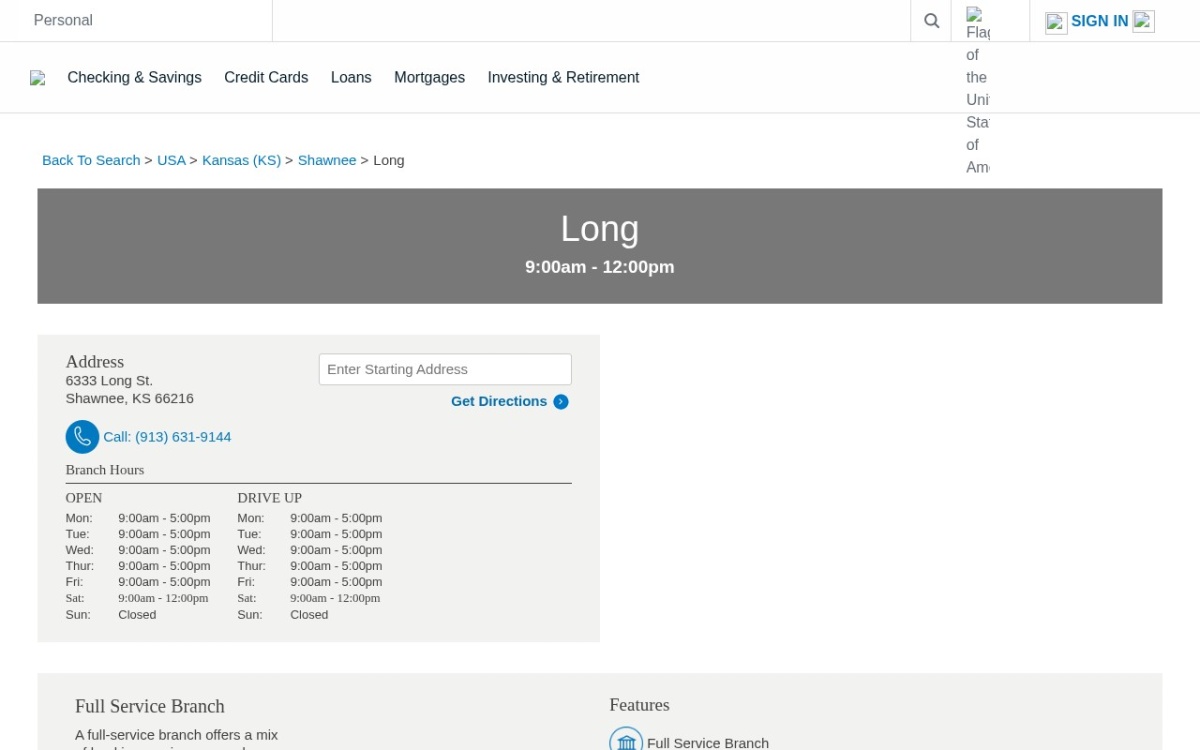1200x750 pixels.
Task: Click the Features heading
Action: pyautogui.click(x=639, y=705)
